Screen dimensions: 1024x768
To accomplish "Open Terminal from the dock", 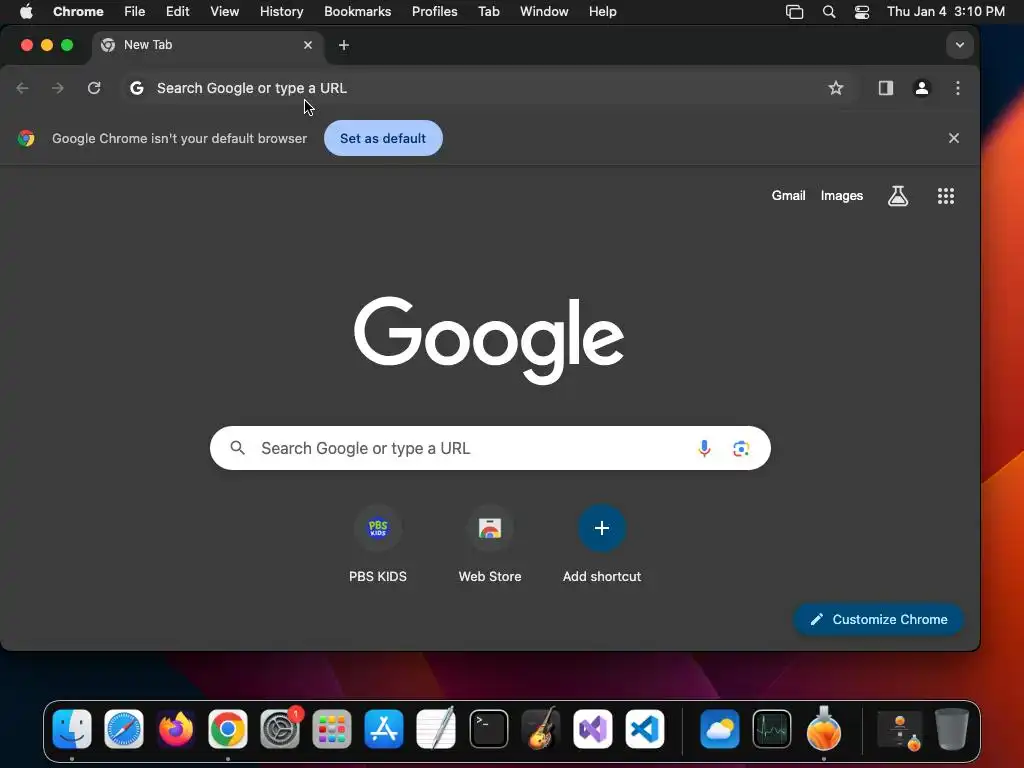I will pyautogui.click(x=488, y=729).
